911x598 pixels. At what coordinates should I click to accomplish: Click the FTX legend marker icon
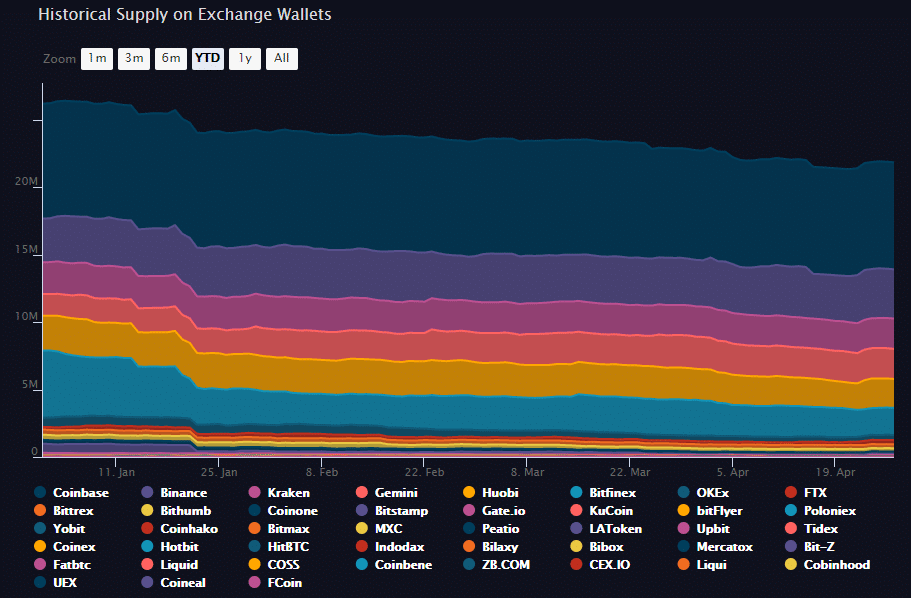[792, 492]
